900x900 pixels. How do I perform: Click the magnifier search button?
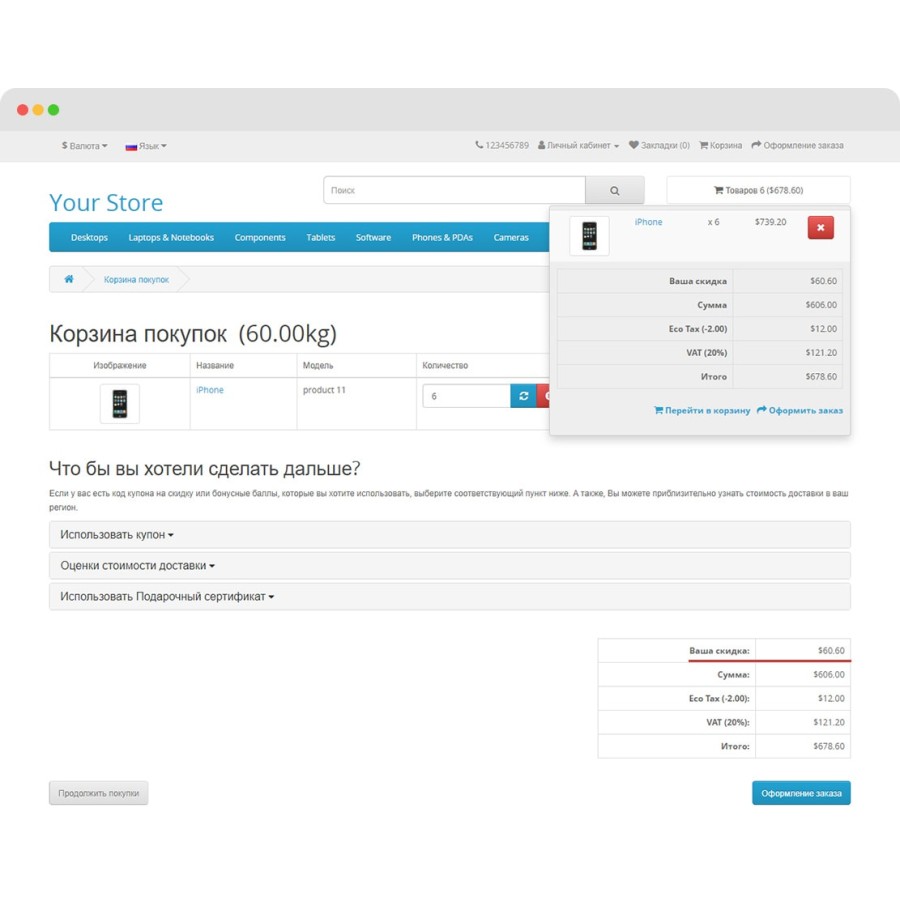click(614, 190)
